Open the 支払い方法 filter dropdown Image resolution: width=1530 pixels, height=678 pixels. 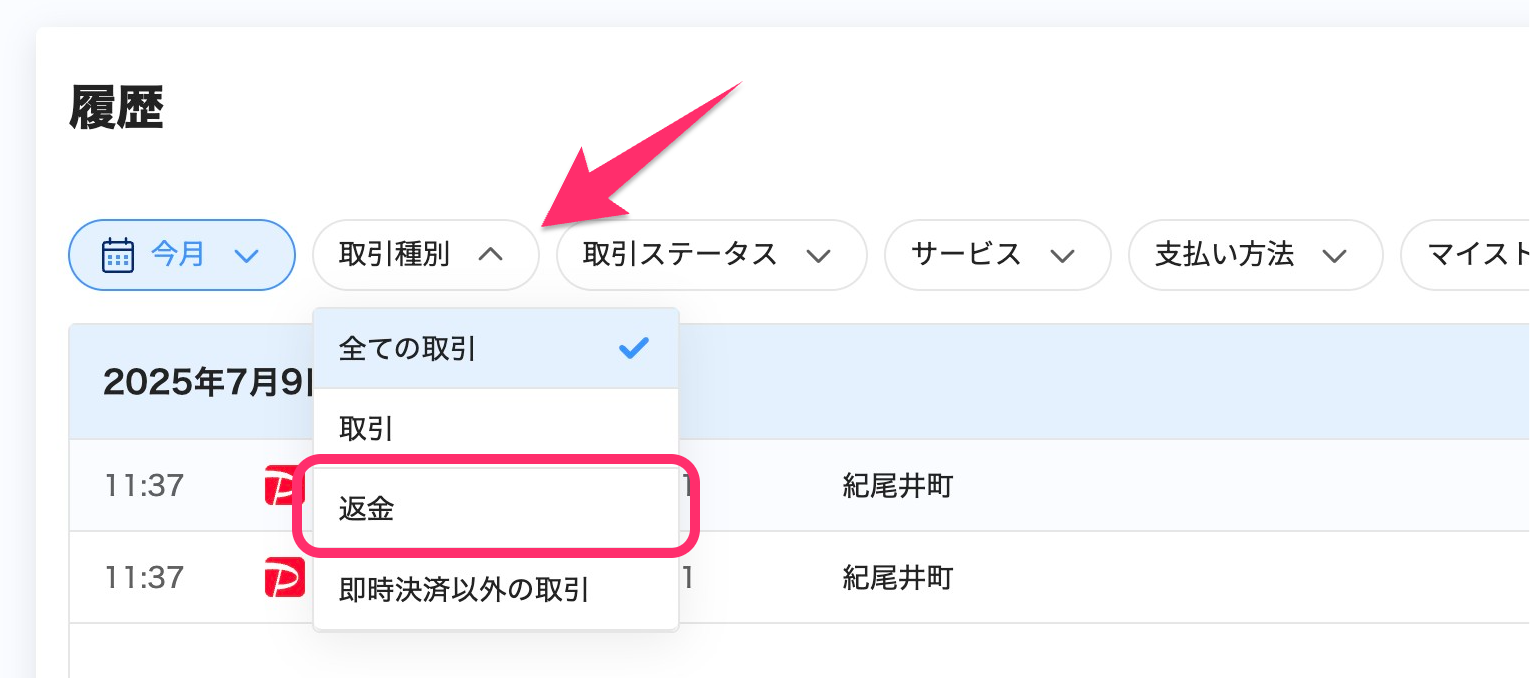point(1254,255)
